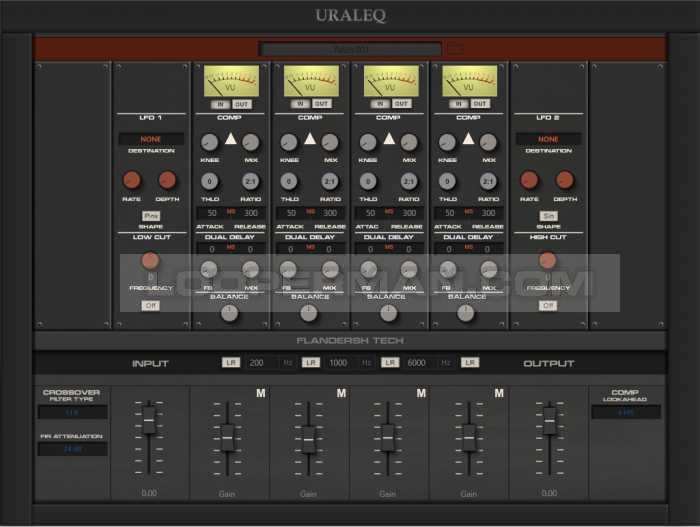Click the MS label between attack and release, first band
Screen dimensions: 700x527
coord(231,212)
